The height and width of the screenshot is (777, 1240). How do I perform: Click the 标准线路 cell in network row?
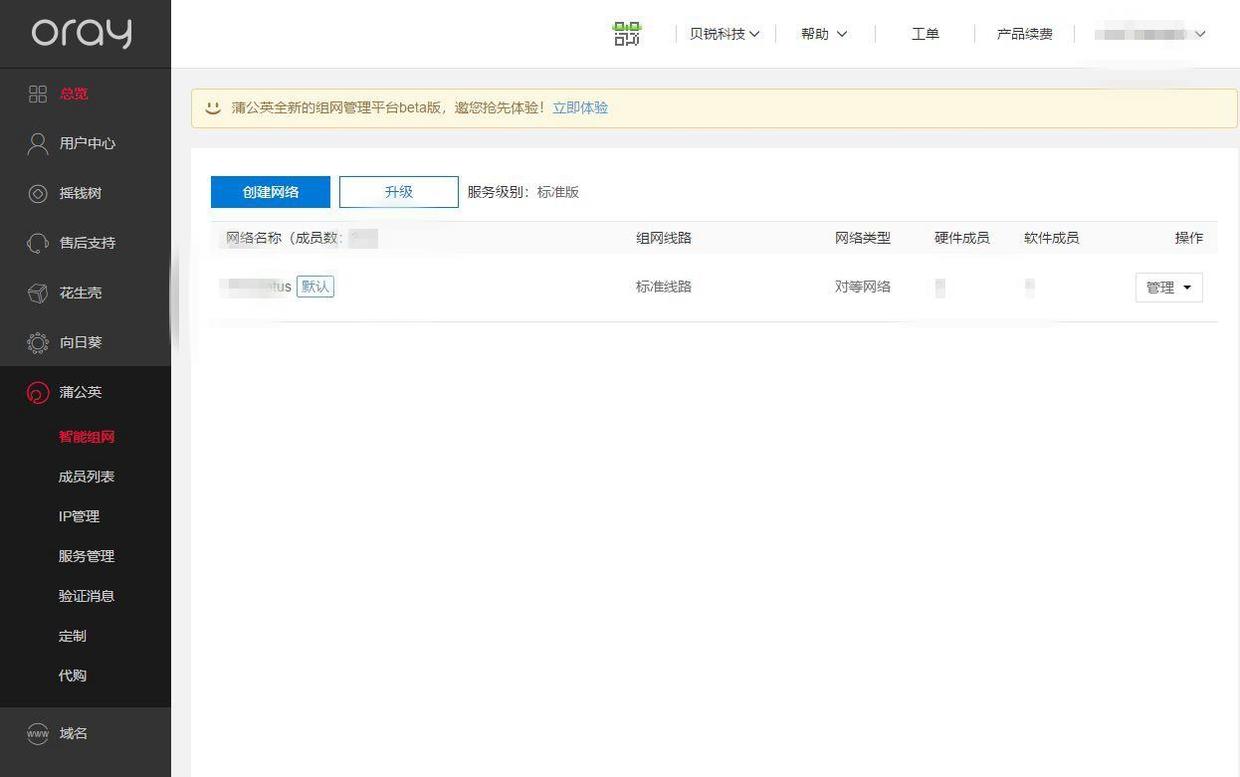click(x=664, y=287)
